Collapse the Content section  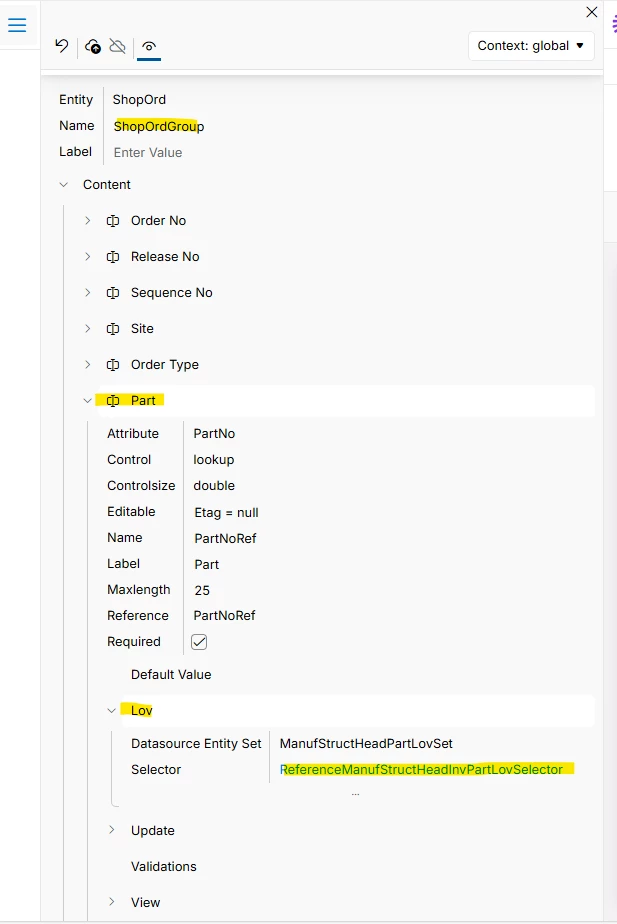[64, 185]
